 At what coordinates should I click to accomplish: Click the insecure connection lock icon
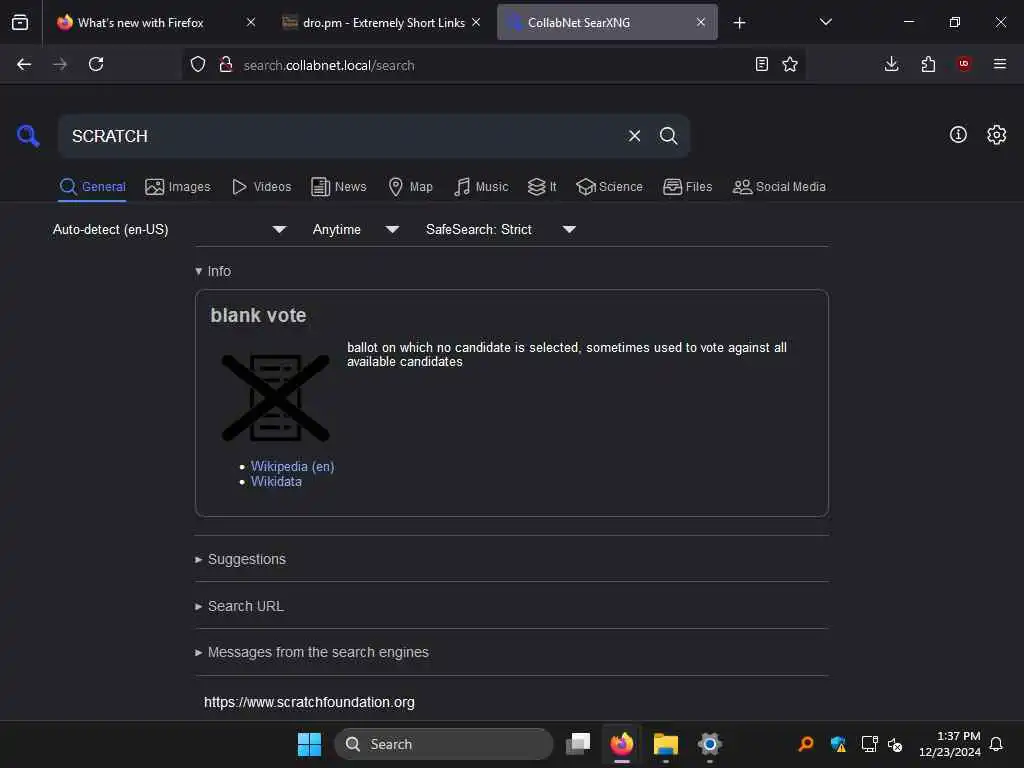tap(226, 64)
